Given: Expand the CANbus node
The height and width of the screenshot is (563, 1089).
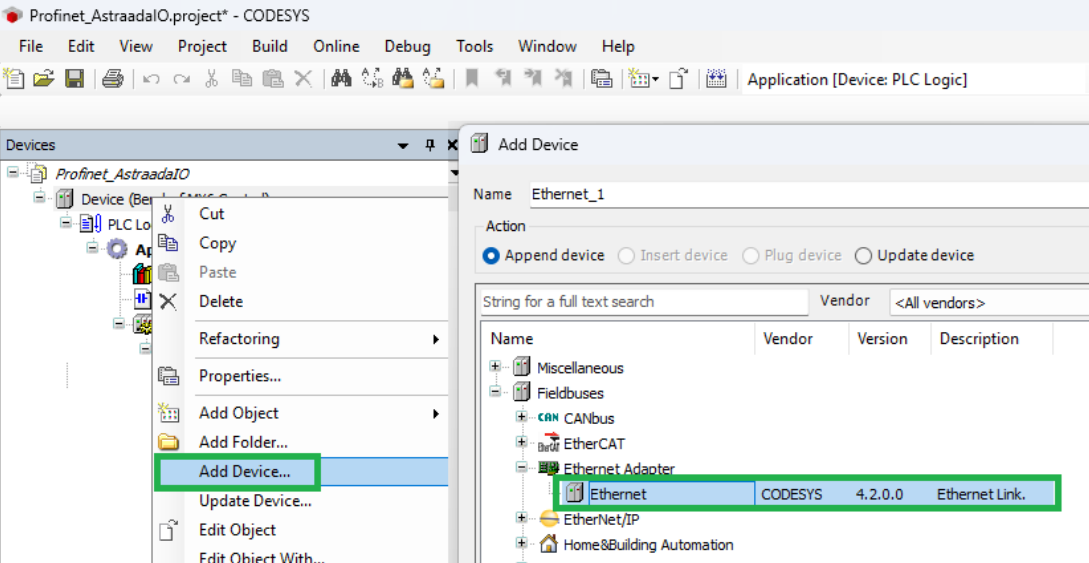Looking at the screenshot, I should pos(522,417).
